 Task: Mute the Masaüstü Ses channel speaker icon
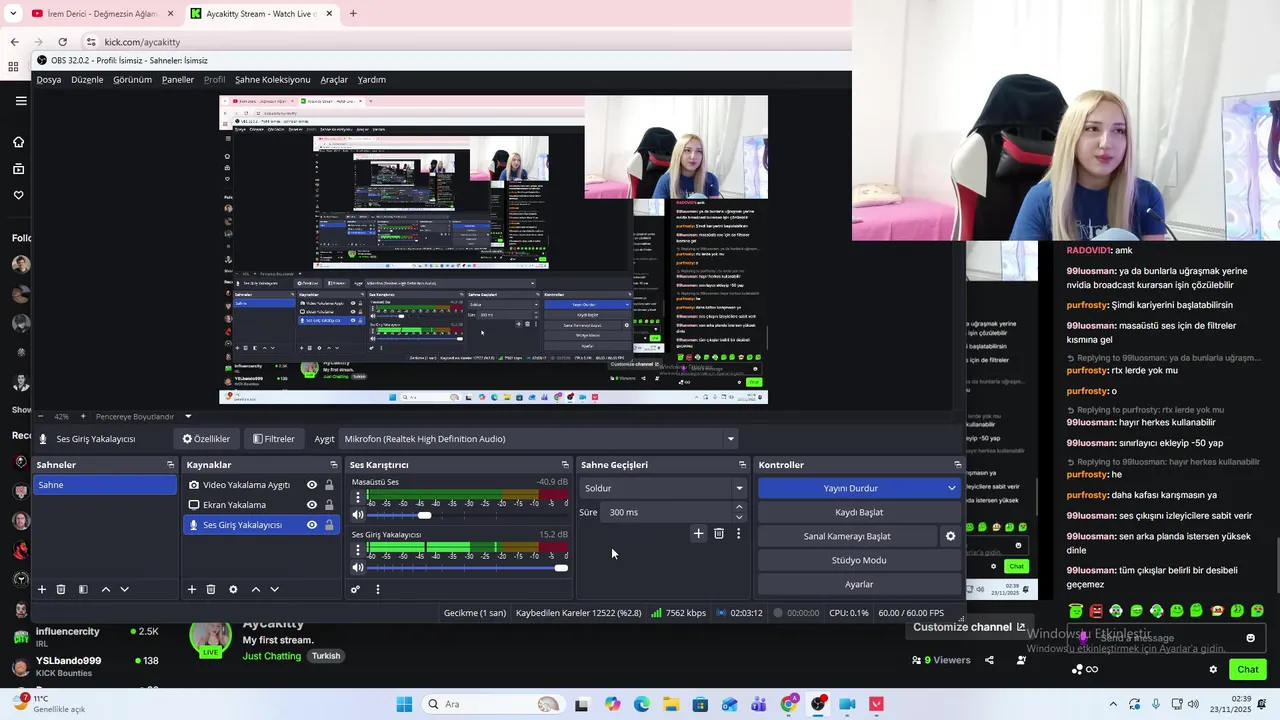(358, 515)
